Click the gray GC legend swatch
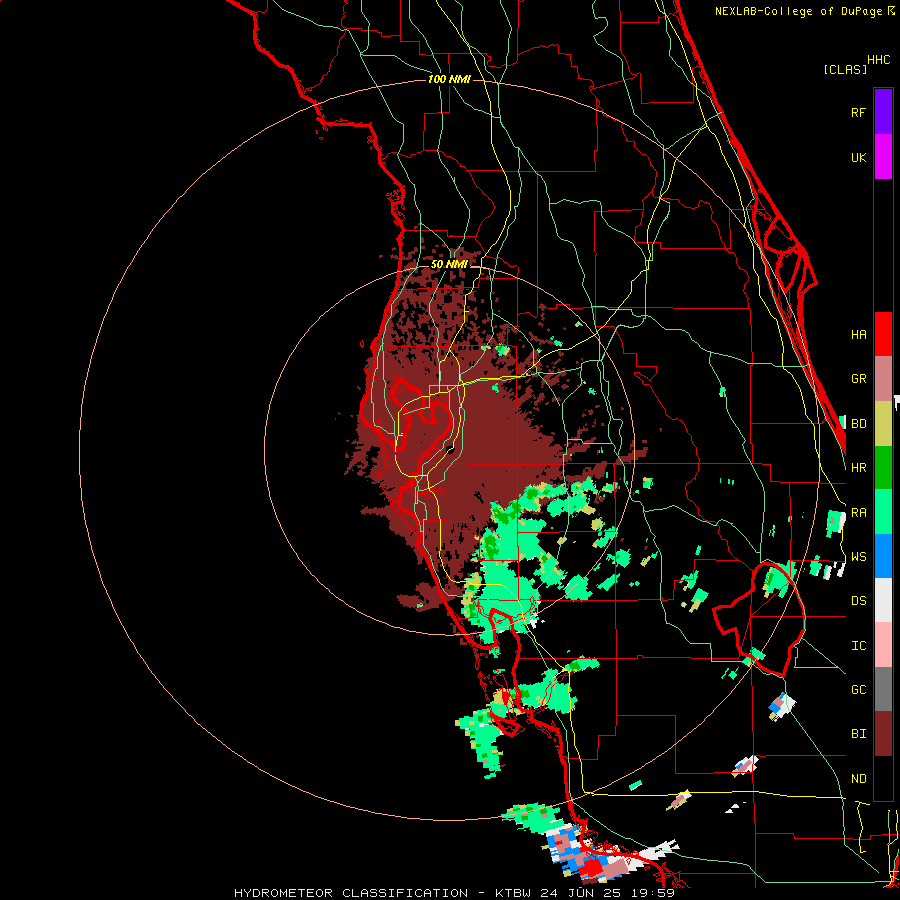The image size is (900, 900). (x=883, y=689)
